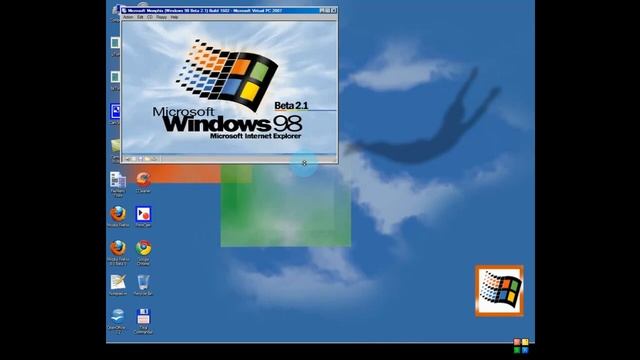640x360 pixels.
Task: Select the HyperCam desktop icon
Action: tap(143, 216)
